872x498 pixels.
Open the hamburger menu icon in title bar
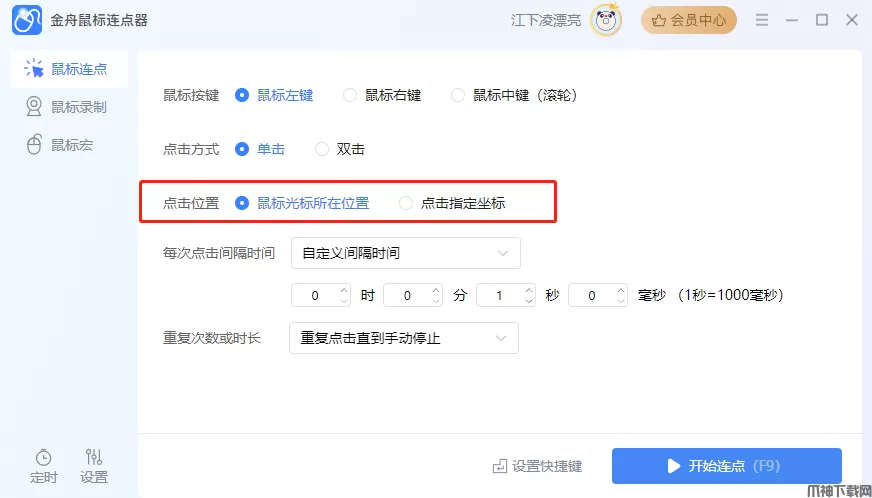pyautogui.click(x=762, y=21)
